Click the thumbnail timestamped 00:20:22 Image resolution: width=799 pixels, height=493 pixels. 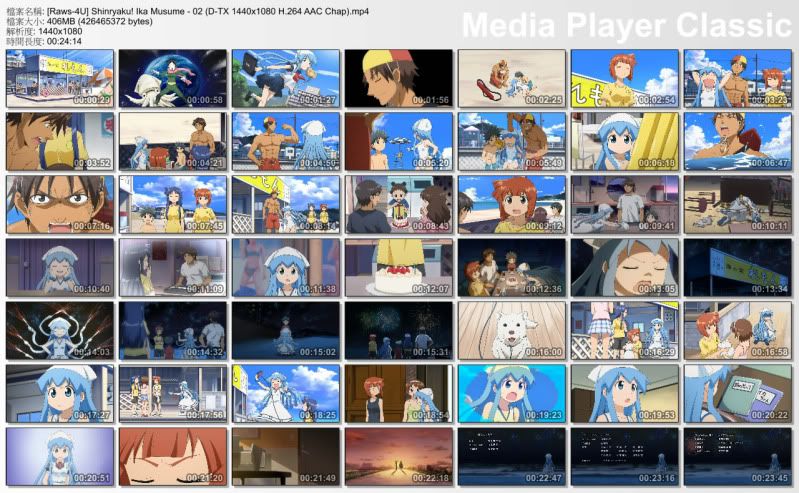tap(738, 393)
